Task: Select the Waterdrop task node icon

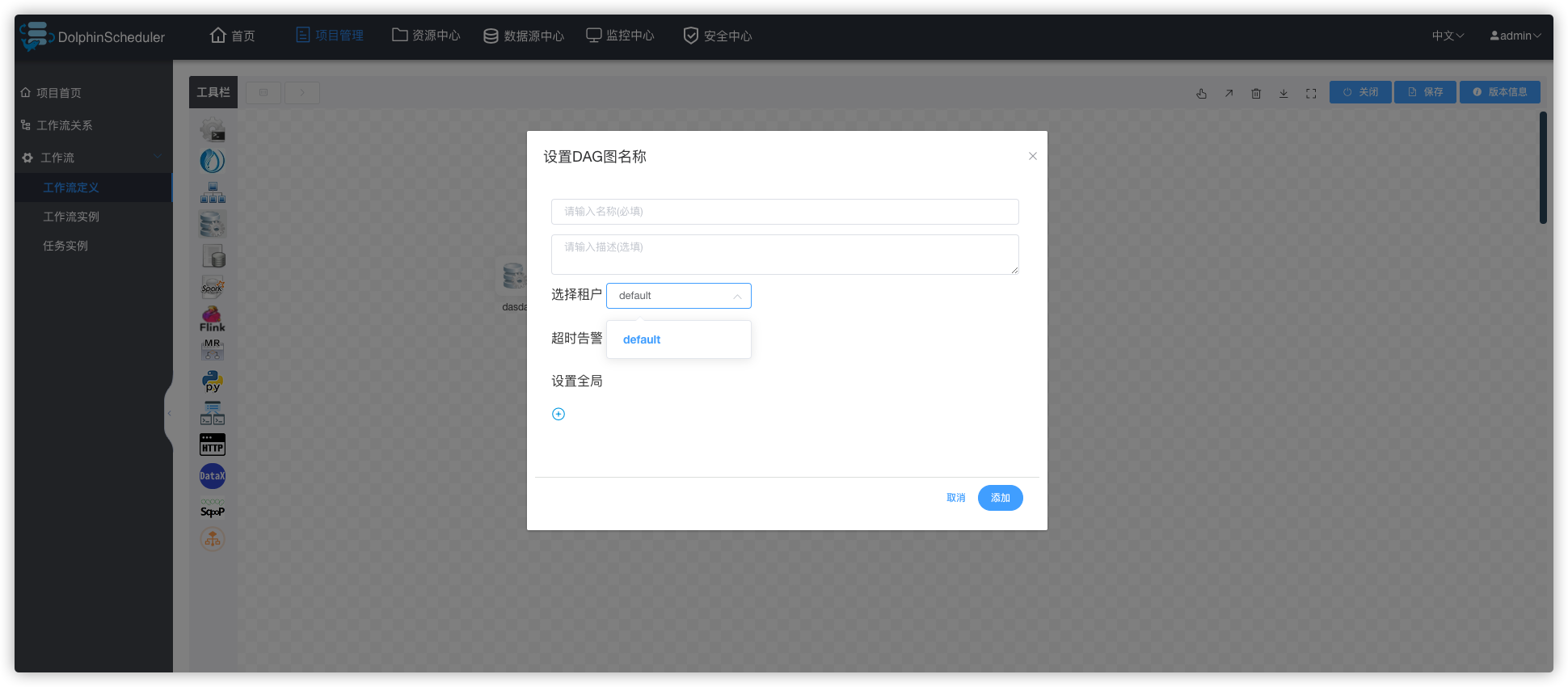Action: coord(213,161)
